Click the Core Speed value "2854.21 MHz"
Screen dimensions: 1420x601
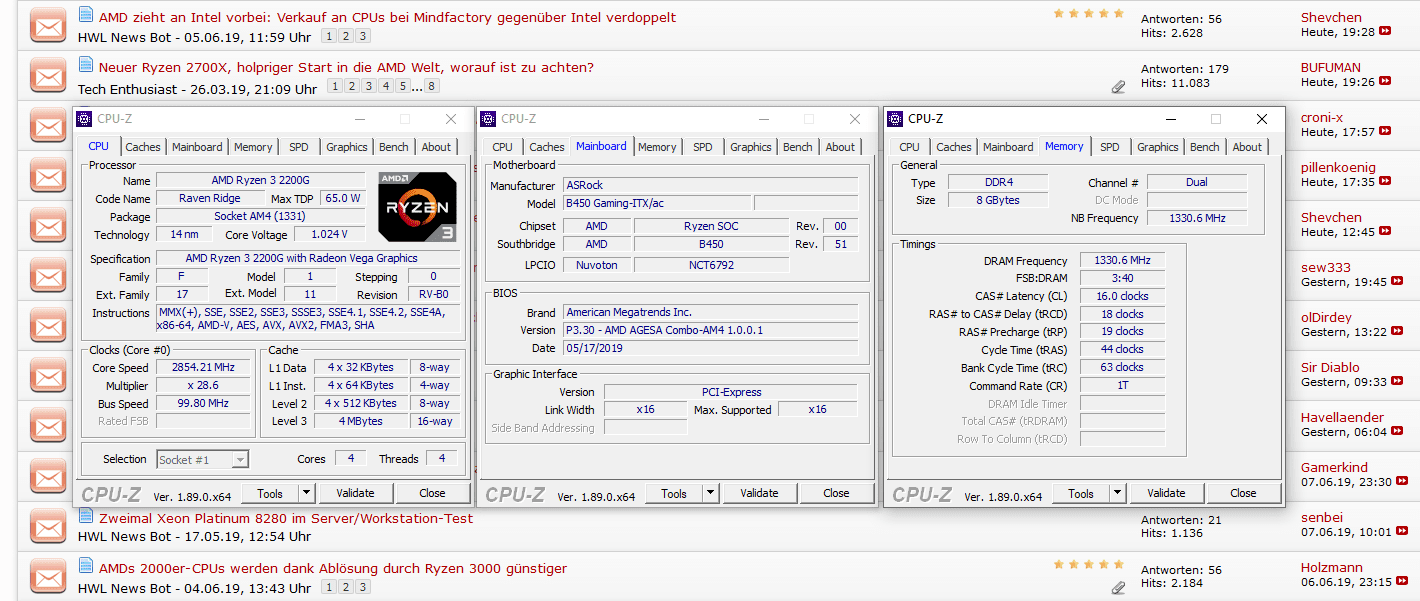pos(204,368)
